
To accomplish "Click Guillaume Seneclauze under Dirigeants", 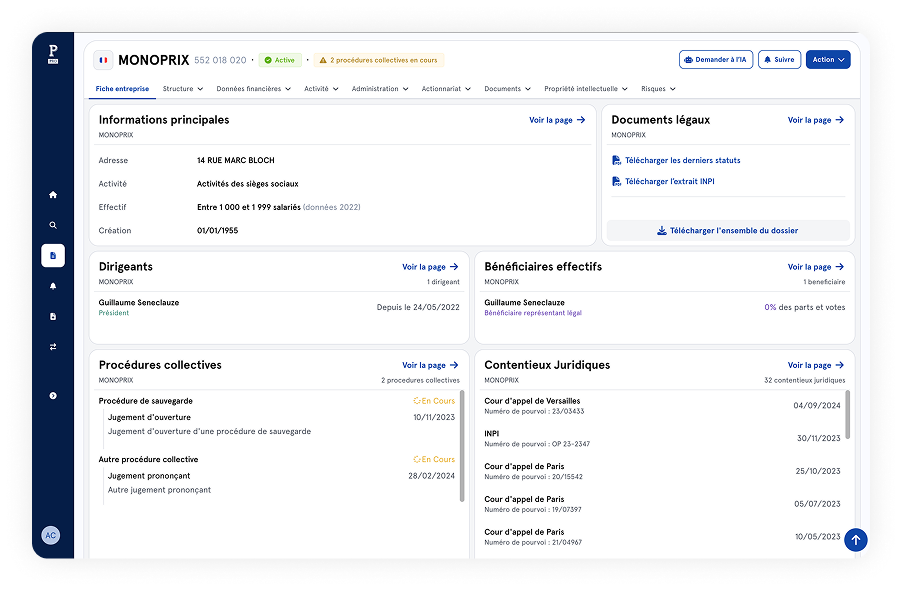I will pos(139,303).
